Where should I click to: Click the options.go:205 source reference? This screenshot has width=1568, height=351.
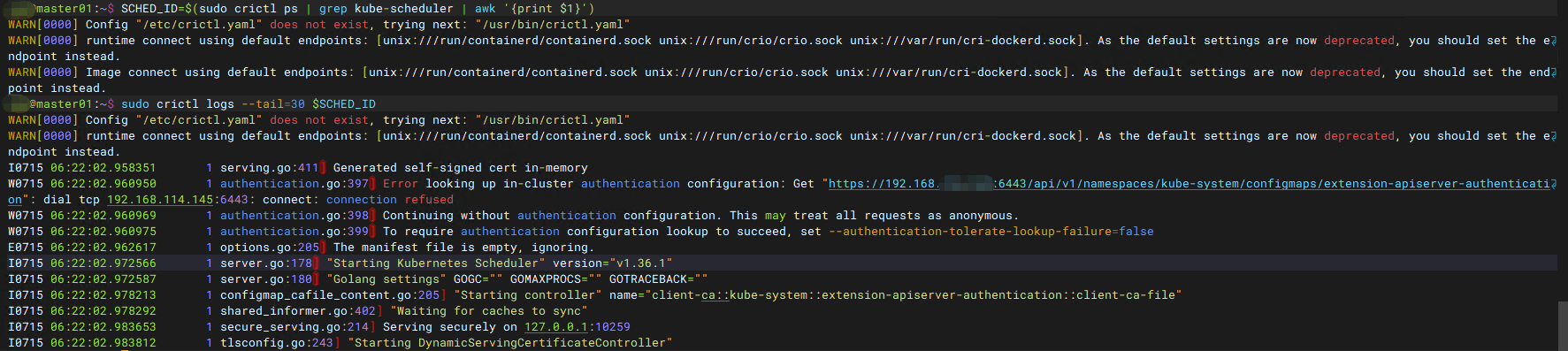(x=270, y=248)
